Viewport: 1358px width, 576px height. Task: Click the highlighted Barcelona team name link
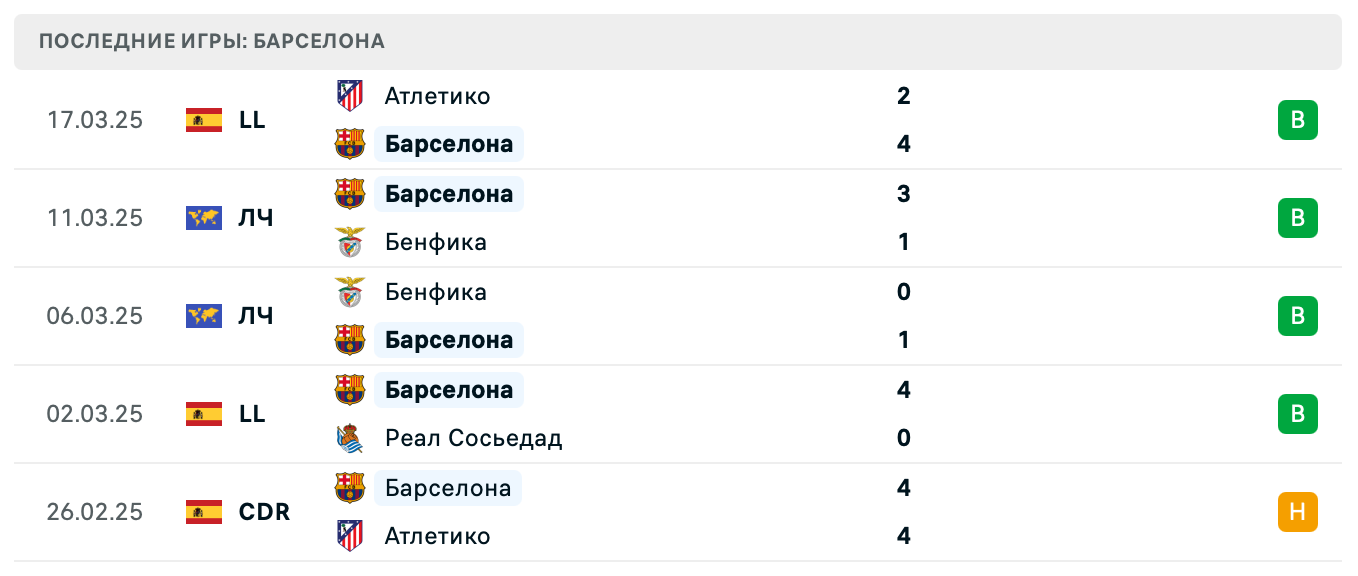(x=448, y=144)
